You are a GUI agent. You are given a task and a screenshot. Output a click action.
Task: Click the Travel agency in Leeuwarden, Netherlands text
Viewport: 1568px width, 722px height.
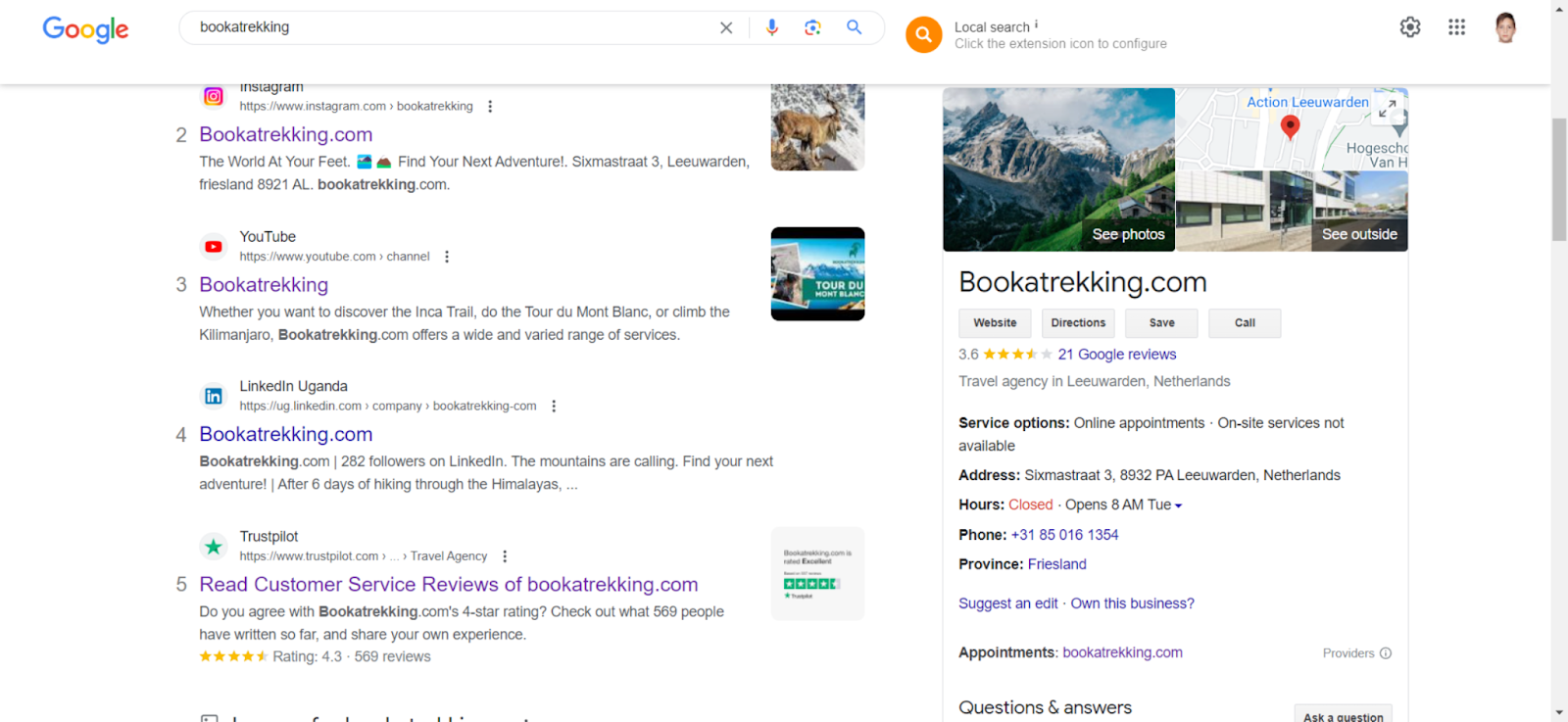point(1094,381)
